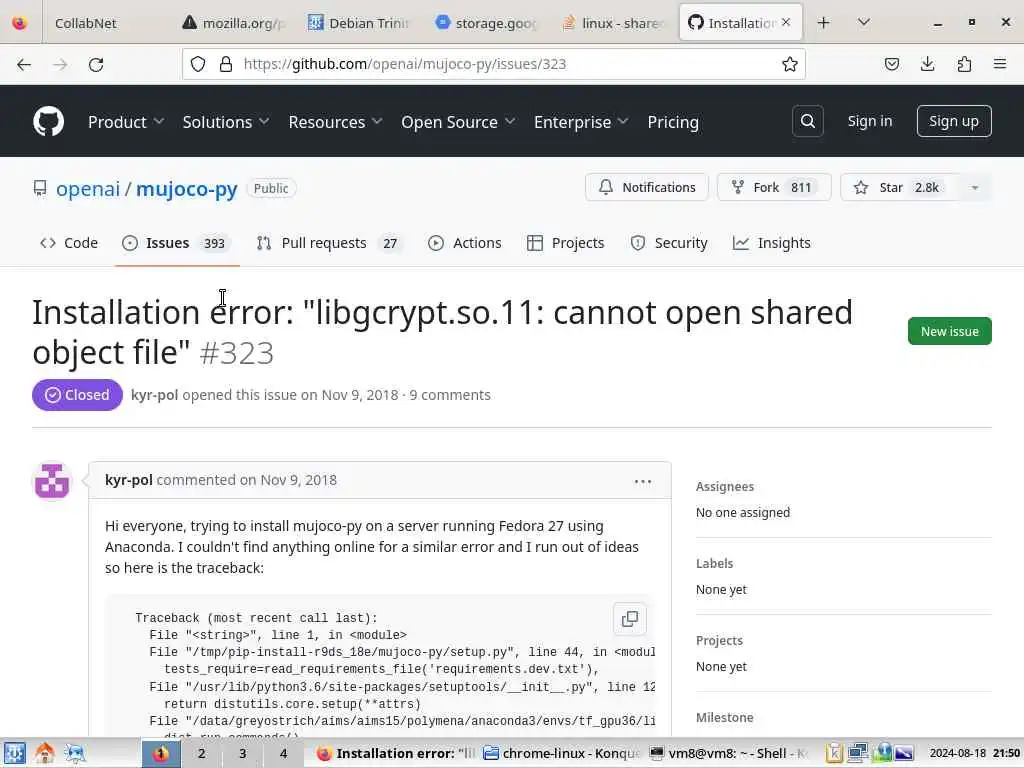Open the openai organization link
The height and width of the screenshot is (768, 1024).
click(88, 189)
